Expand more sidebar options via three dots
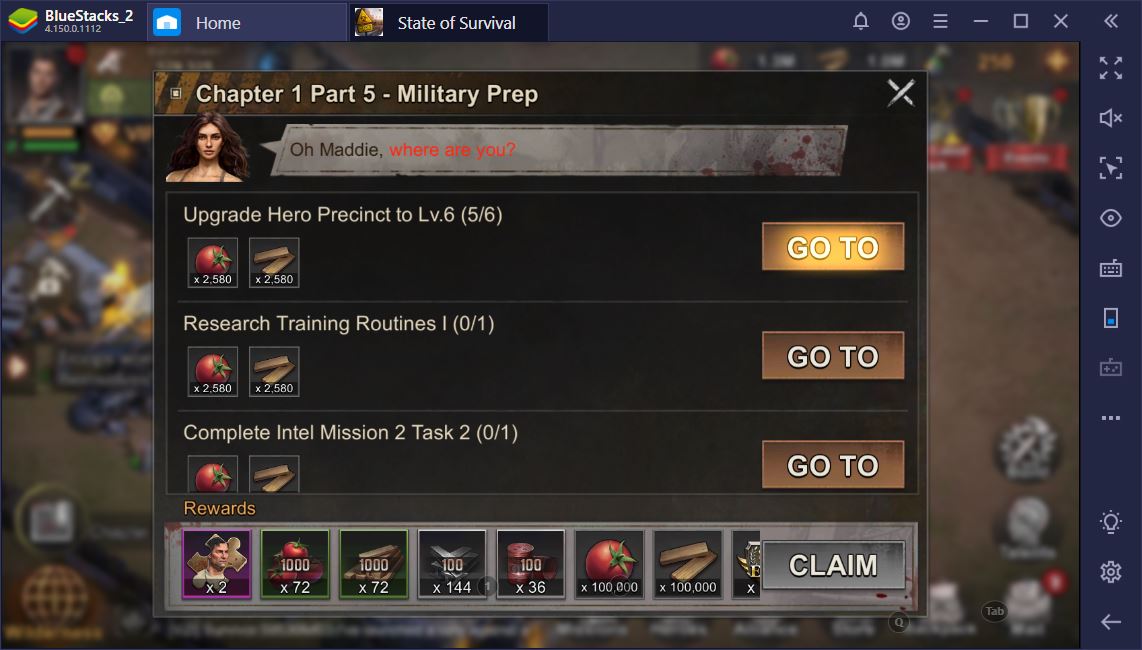 pyautogui.click(x=1110, y=418)
